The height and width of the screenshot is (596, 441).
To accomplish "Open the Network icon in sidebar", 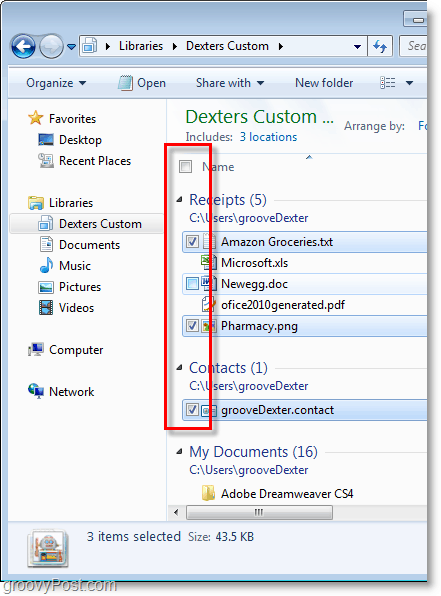I will tap(36, 391).
